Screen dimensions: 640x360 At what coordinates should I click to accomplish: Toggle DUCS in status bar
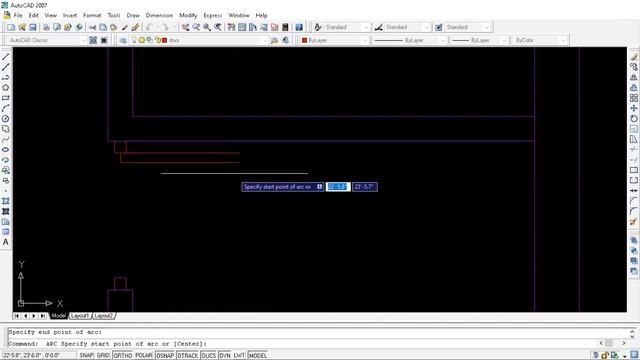click(x=209, y=356)
